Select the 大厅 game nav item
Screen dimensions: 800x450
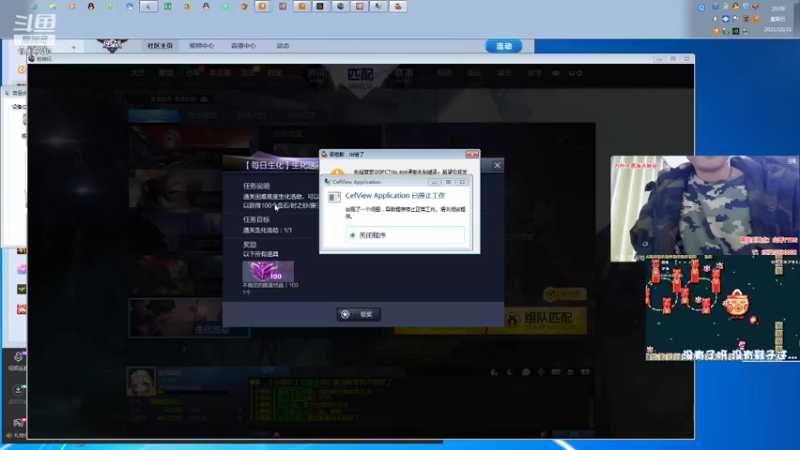[x=138, y=73]
